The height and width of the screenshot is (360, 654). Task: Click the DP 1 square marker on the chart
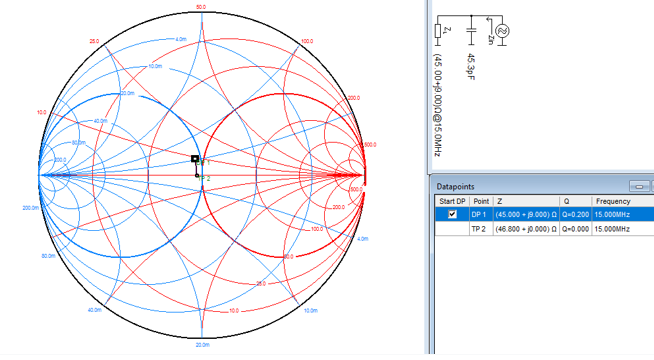point(195,159)
